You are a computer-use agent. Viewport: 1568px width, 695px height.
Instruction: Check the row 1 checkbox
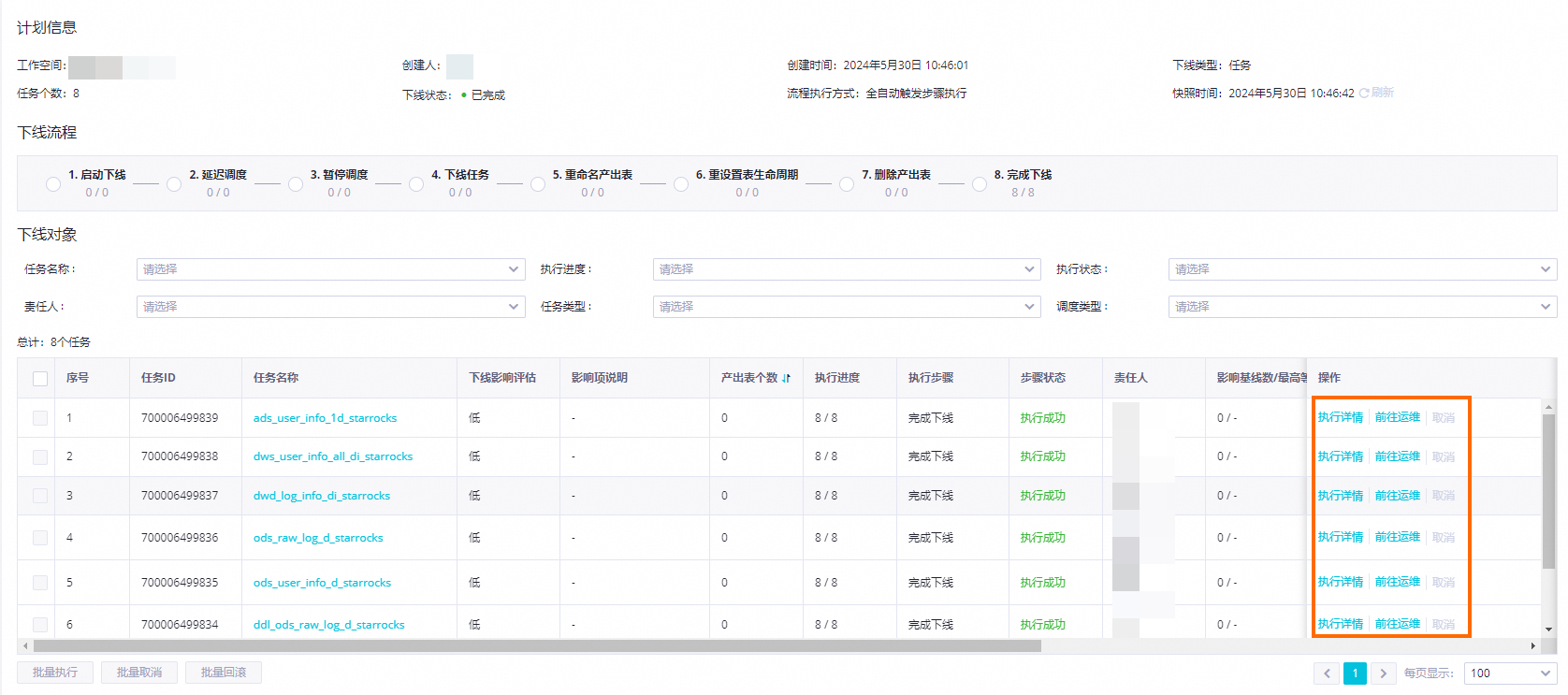[x=40, y=418]
